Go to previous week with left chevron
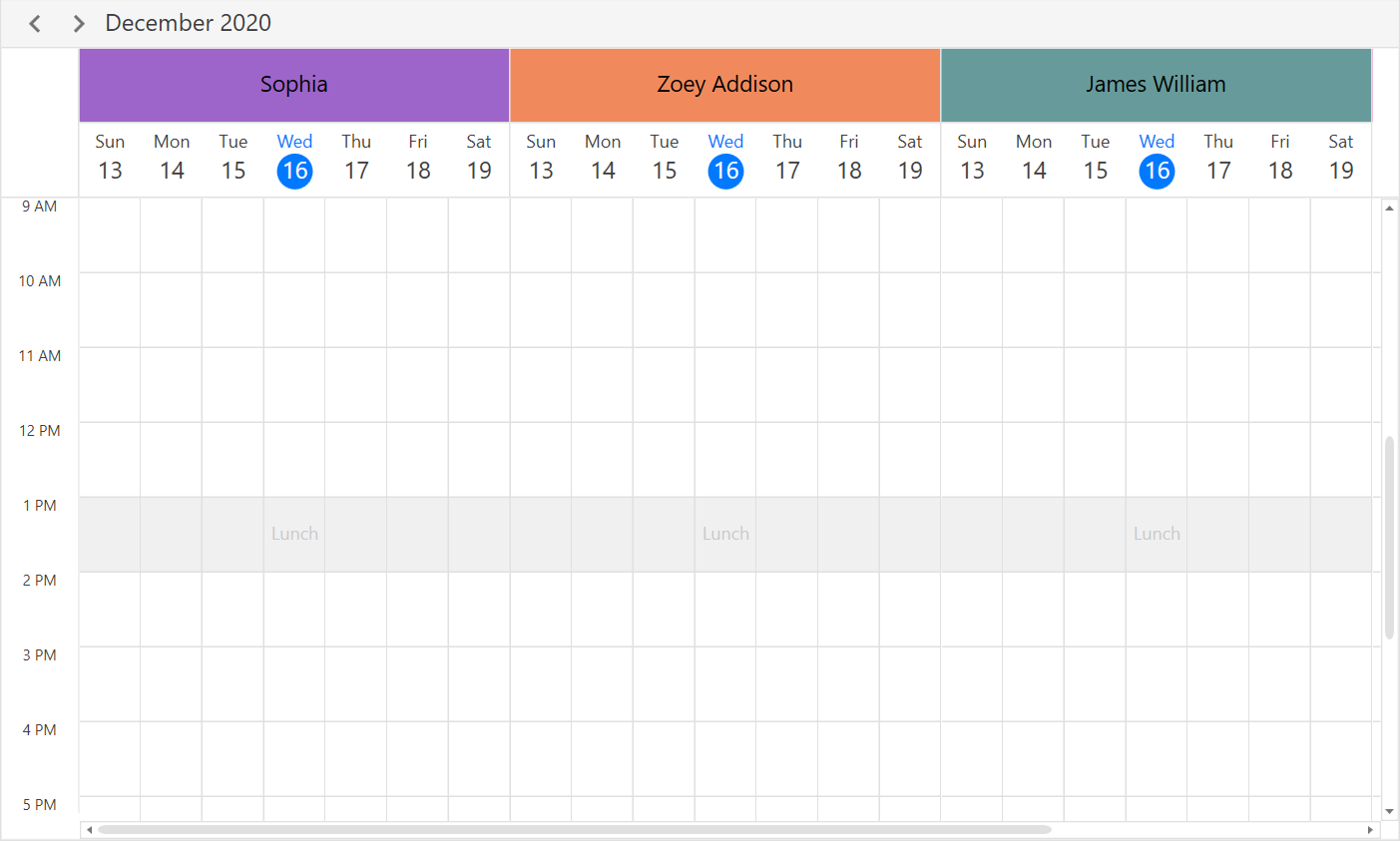The image size is (1400, 841). [35, 23]
